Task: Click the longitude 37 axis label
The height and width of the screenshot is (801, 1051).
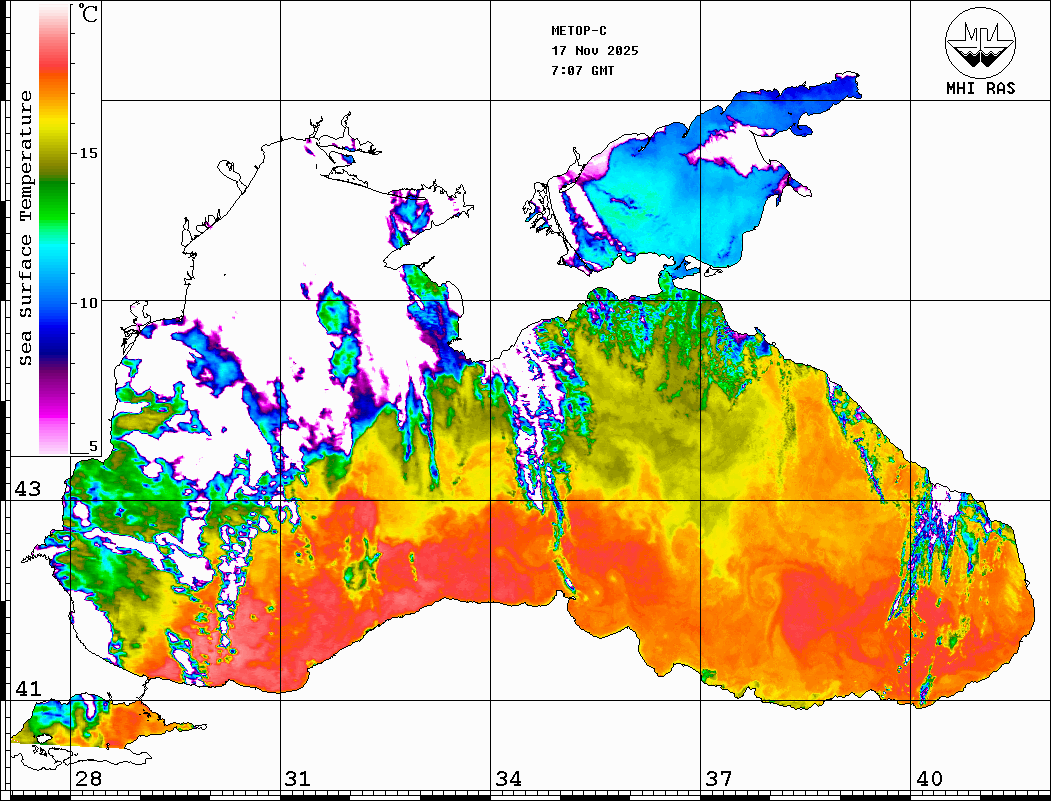Action: point(718,779)
